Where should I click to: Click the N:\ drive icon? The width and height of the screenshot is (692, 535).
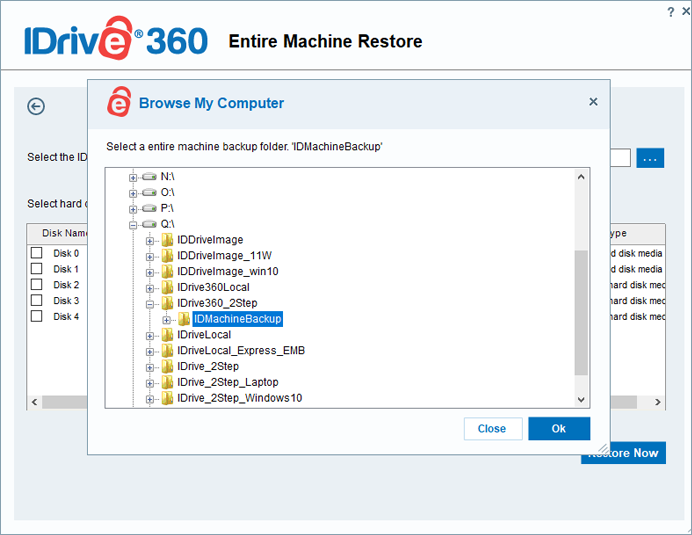(150, 176)
